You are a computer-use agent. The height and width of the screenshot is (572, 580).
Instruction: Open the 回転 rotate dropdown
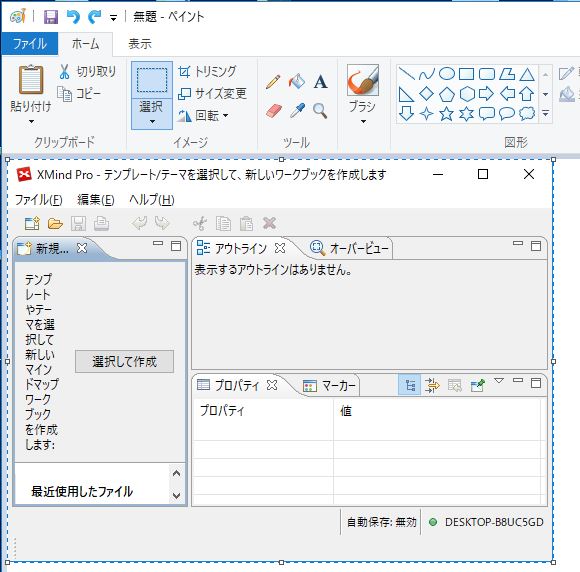(x=203, y=116)
